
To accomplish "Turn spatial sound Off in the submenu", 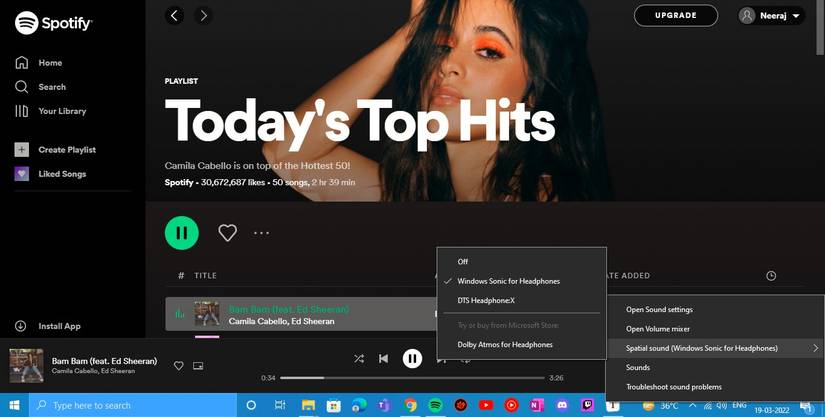I will pos(521,261).
